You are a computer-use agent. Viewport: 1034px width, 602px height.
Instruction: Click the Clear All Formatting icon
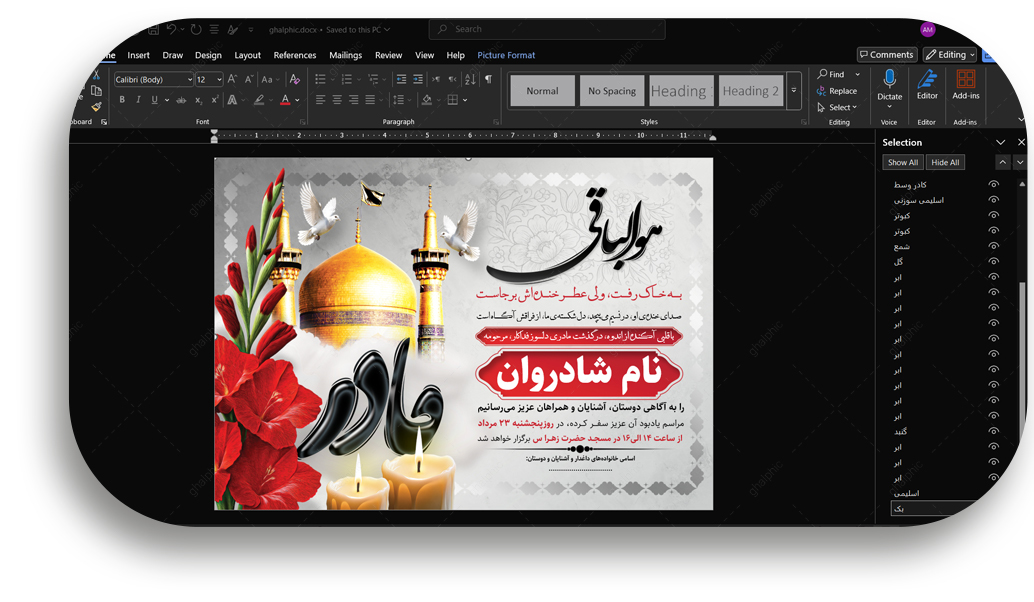pyautogui.click(x=294, y=79)
